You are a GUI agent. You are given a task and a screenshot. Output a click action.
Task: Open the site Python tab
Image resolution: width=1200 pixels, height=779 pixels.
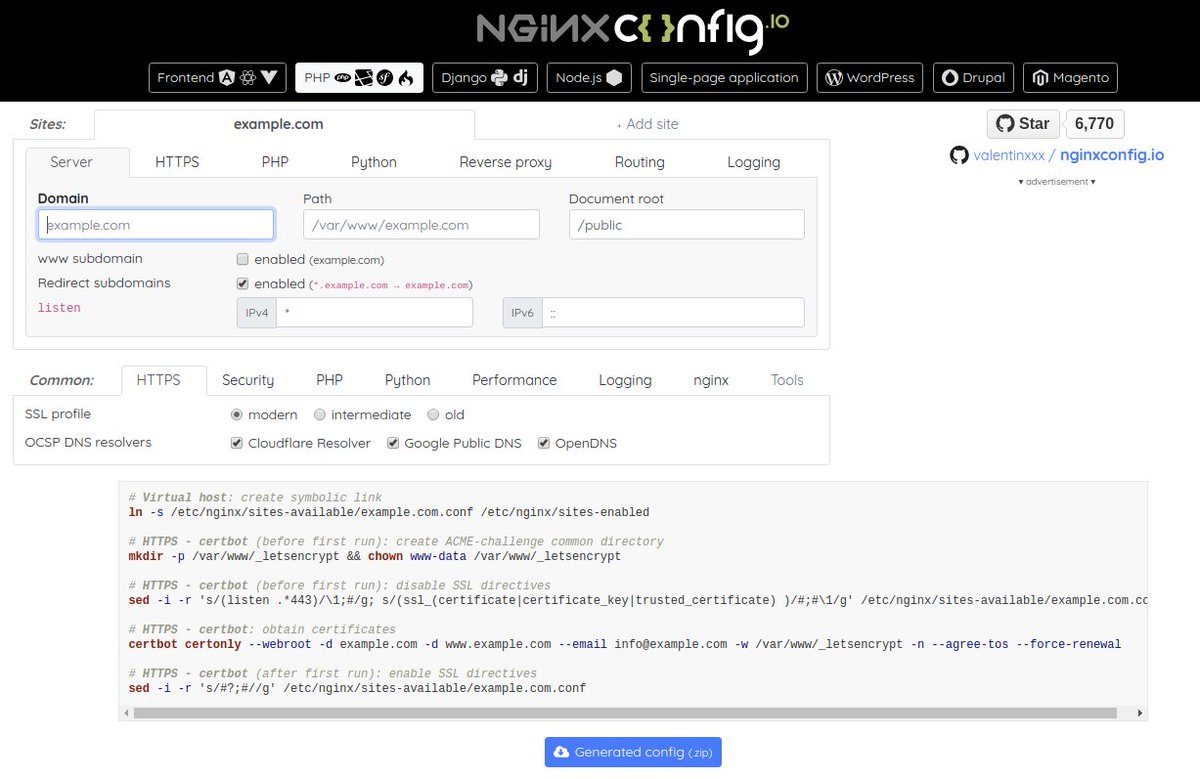[374, 162]
